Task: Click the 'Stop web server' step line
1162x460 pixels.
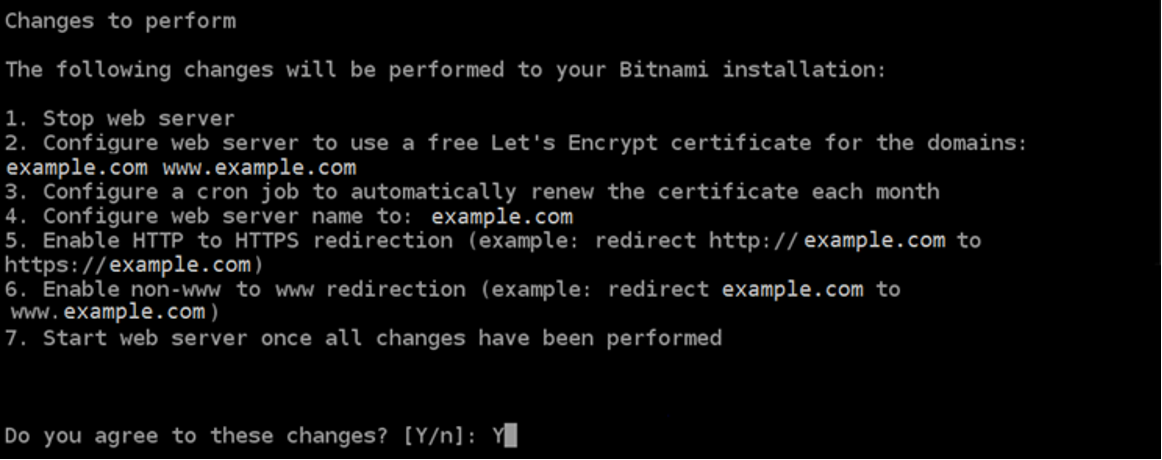Action: (x=119, y=119)
